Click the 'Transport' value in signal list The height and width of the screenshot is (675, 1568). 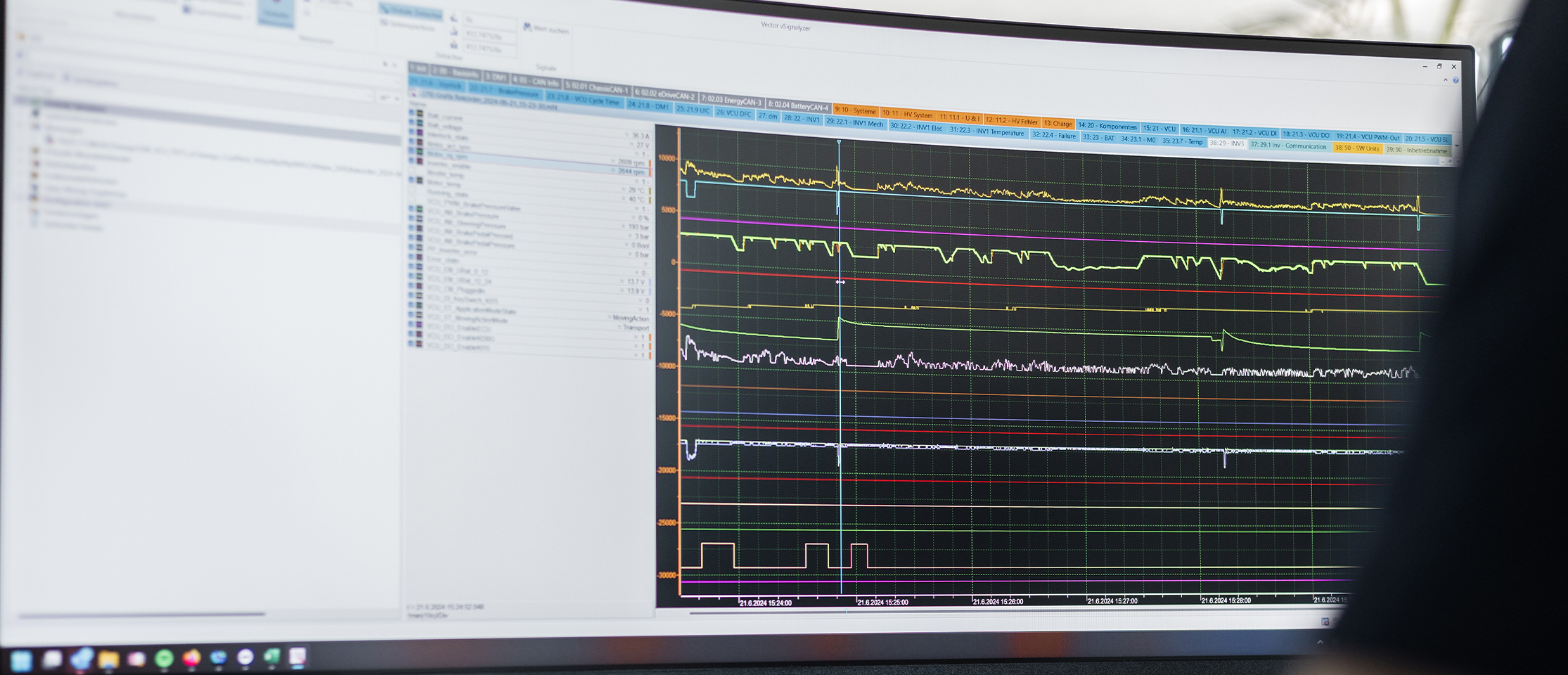coord(636,328)
